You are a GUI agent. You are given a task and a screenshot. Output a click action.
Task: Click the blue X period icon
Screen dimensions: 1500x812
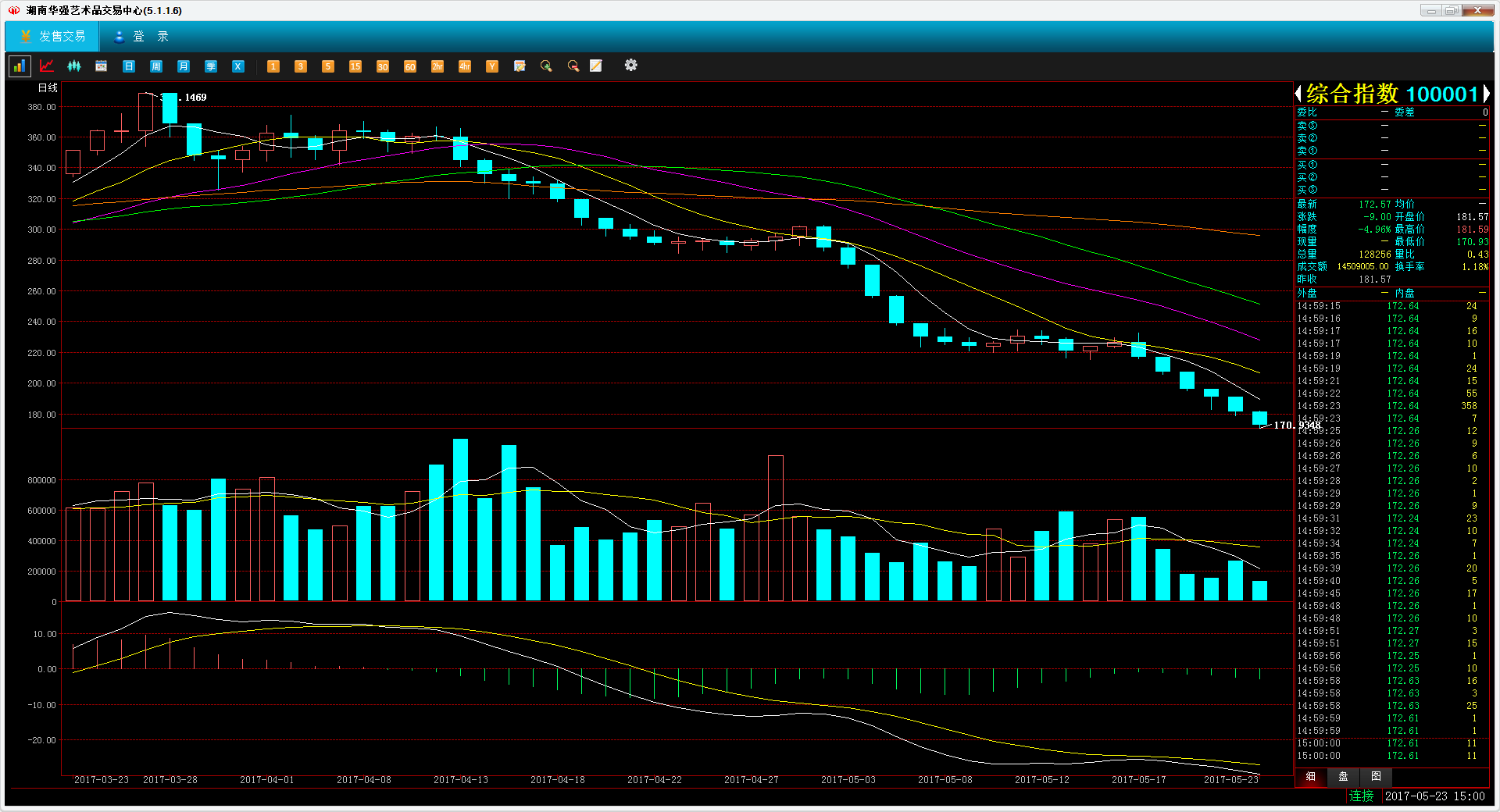(x=238, y=66)
